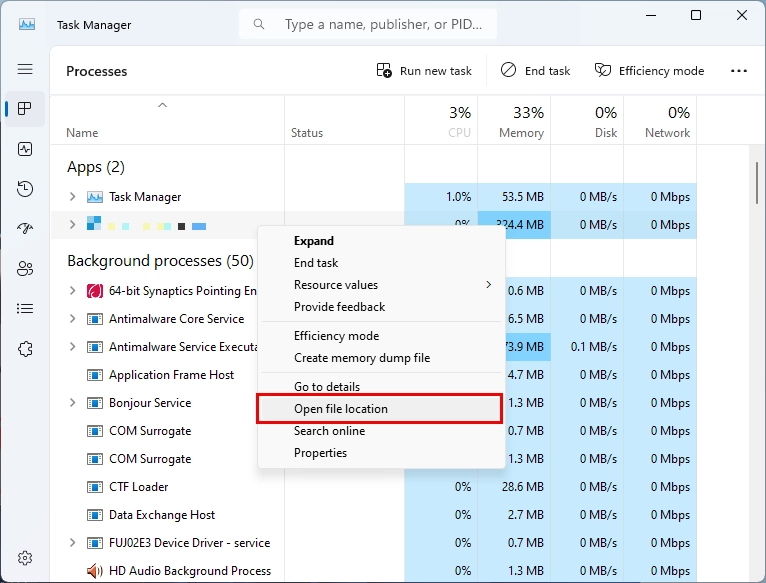This screenshot has width=766, height=583.
Task: Open the Performance page icon in sidebar
Action: (25, 149)
